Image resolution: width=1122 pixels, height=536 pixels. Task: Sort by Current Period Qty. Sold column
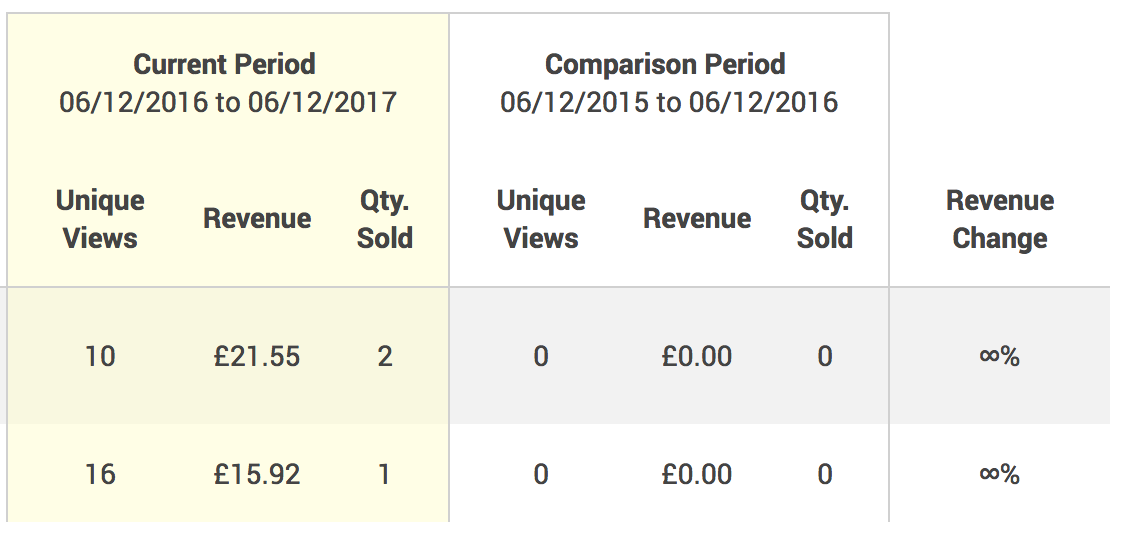point(385,219)
